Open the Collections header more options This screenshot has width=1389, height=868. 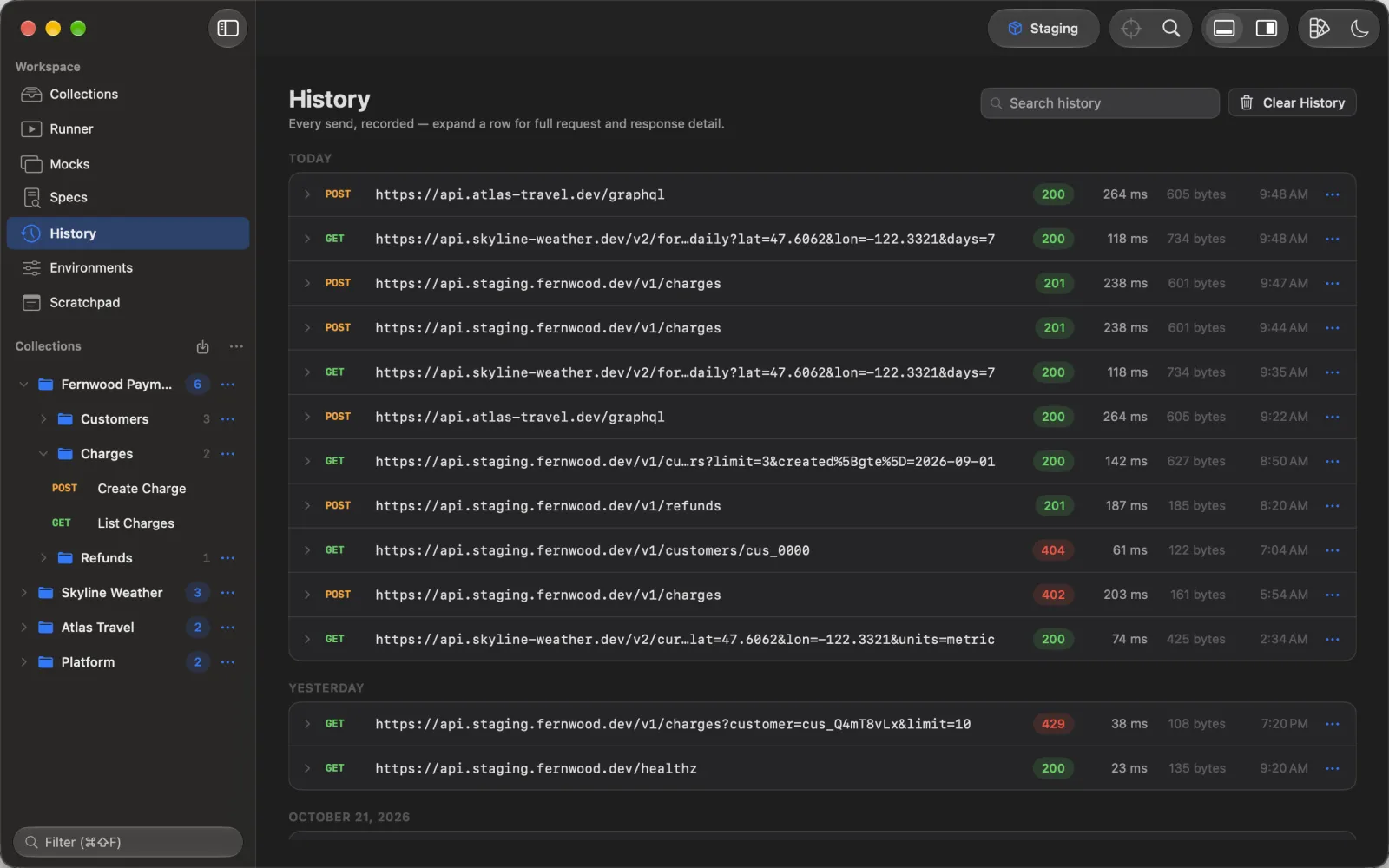[x=236, y=346]
